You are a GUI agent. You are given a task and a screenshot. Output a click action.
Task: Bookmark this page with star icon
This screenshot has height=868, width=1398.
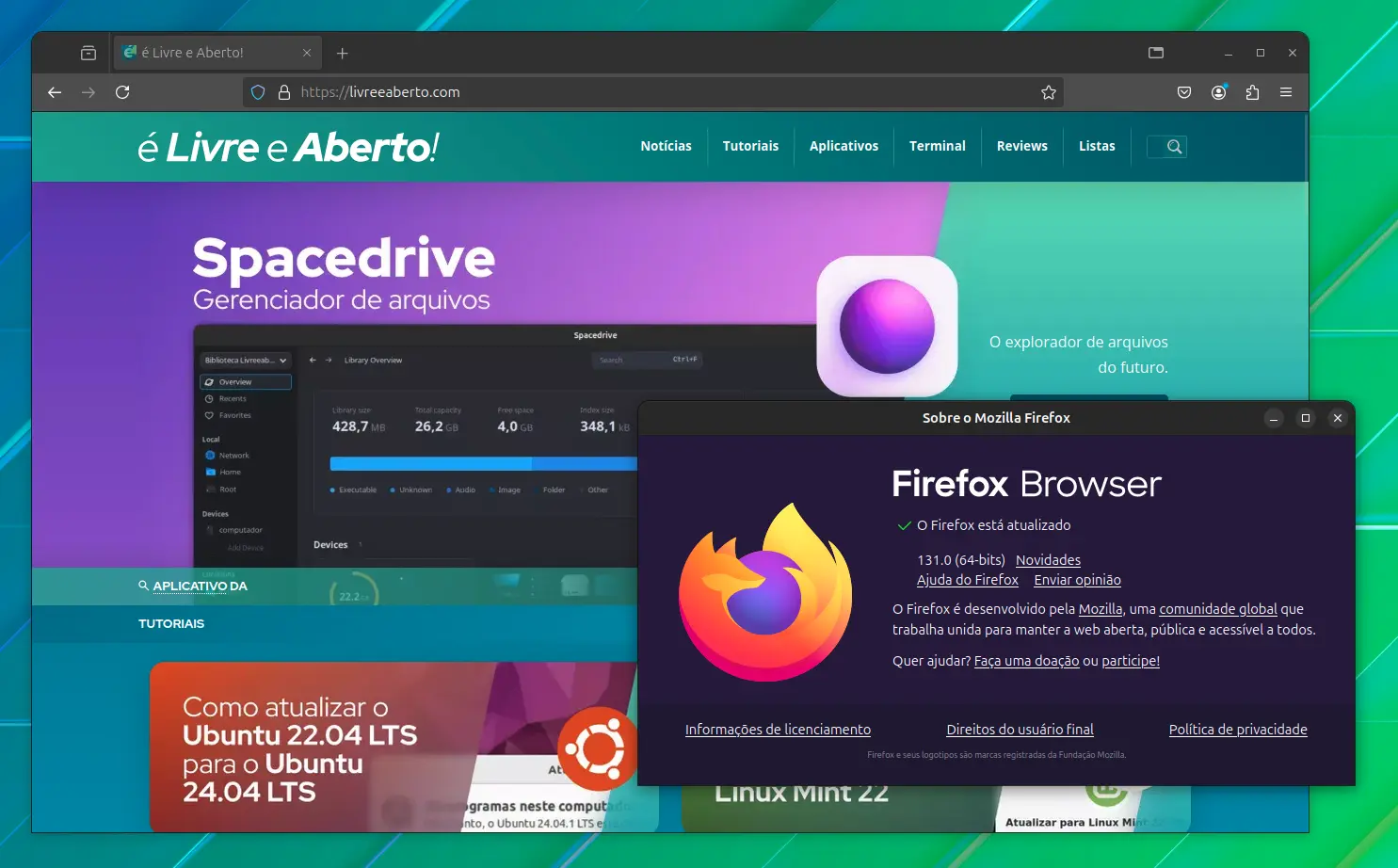[1049, 92]
